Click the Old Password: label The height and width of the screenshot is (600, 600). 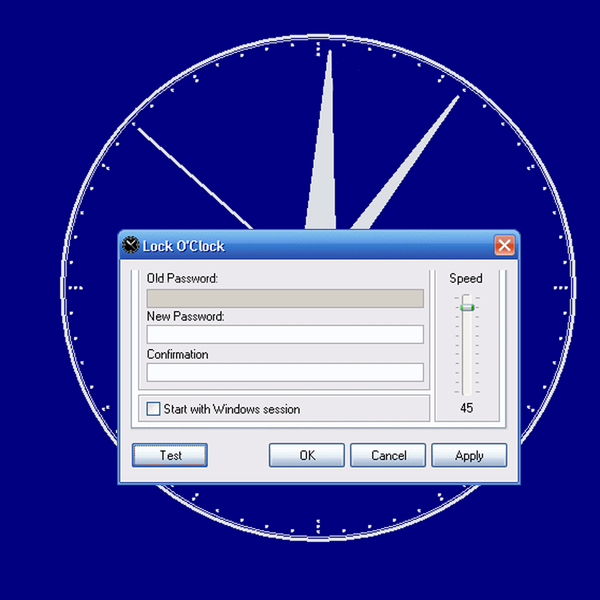click(x=182, y=278)
